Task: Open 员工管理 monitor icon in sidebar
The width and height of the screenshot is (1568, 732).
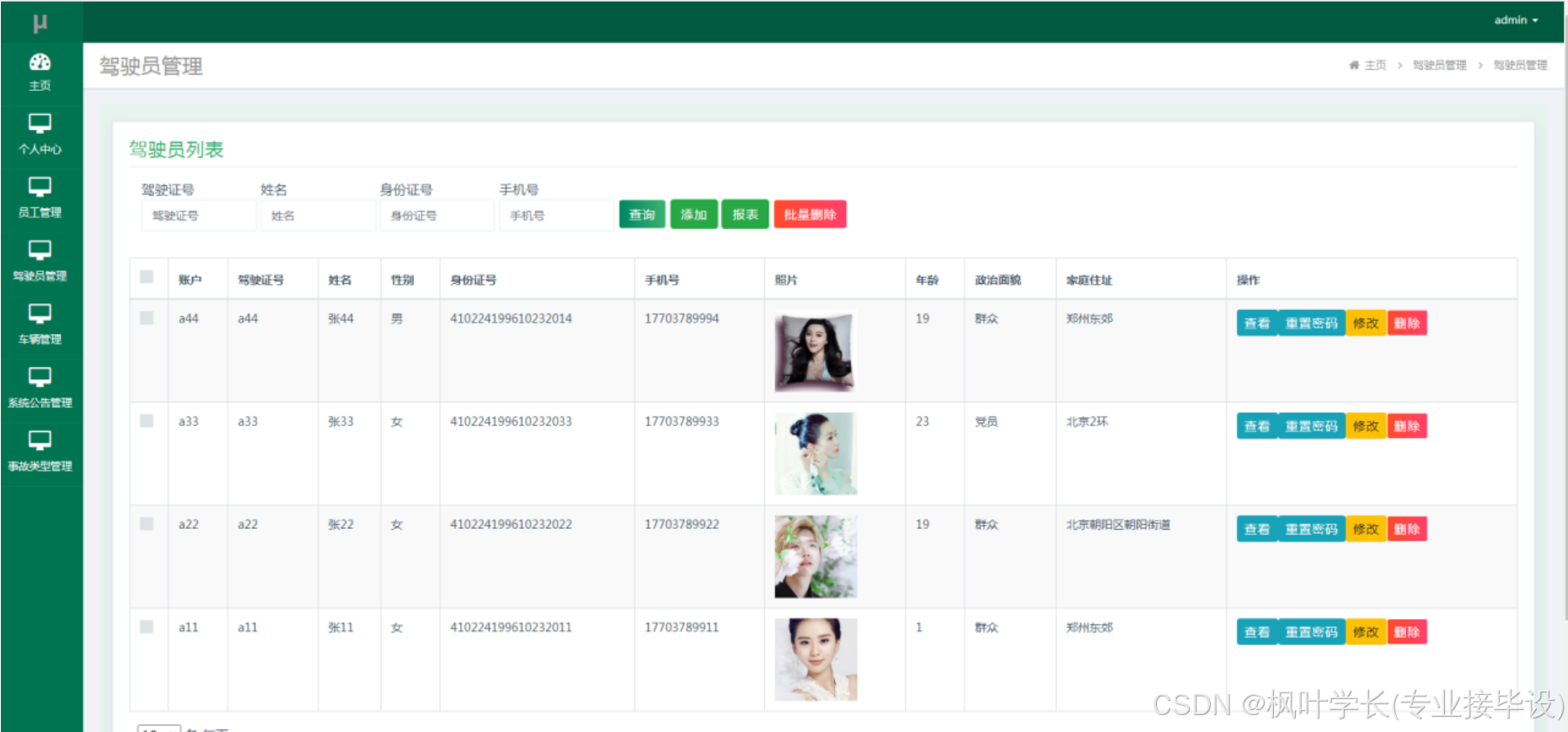Action: (40, 187)
